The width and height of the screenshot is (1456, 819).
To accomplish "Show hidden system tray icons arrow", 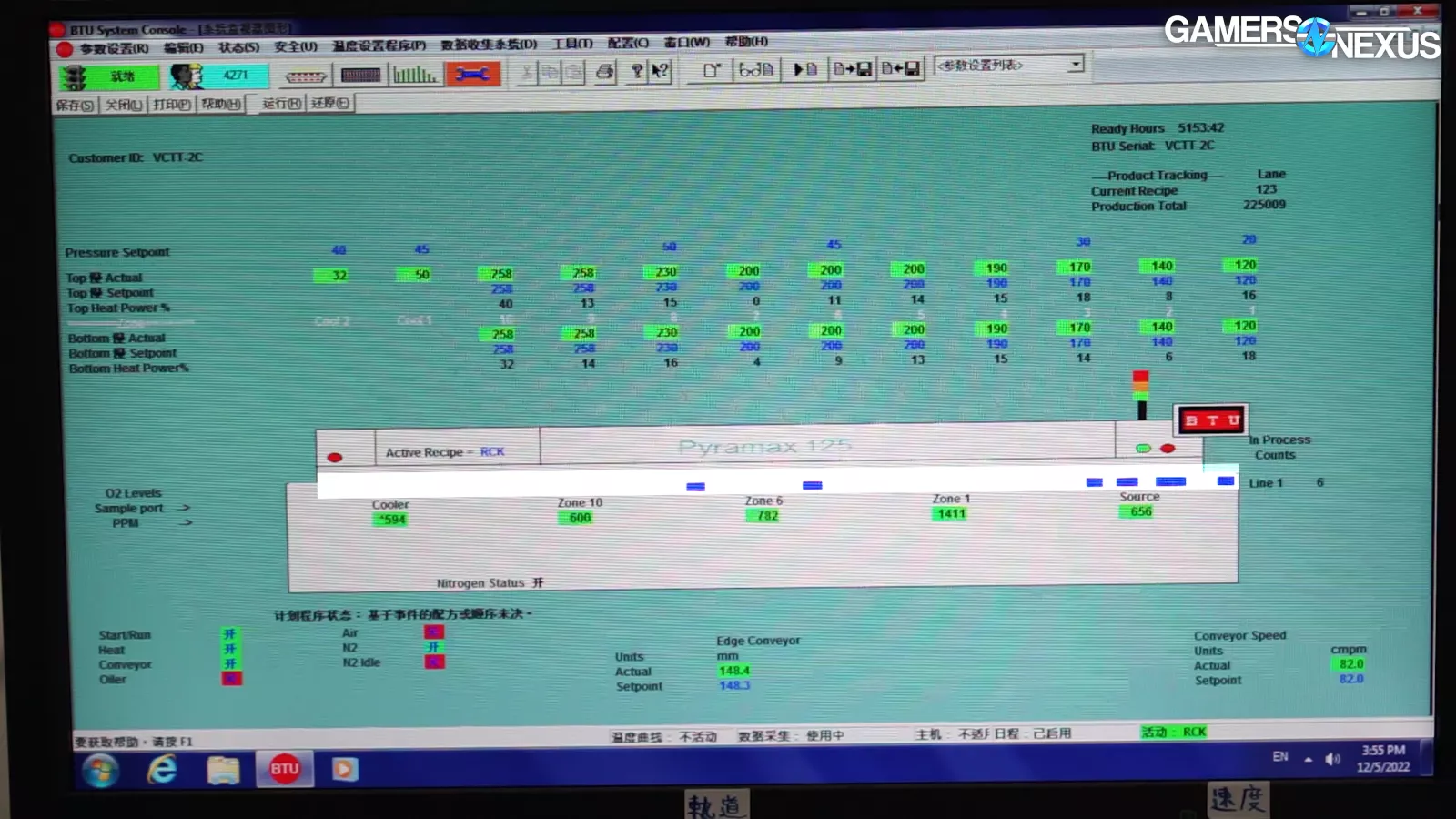I will 1308,759.
